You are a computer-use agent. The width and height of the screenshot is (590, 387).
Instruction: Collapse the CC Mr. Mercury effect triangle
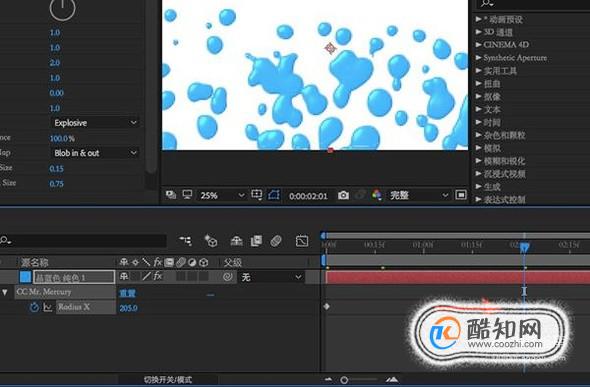click(x=5, y=292)
